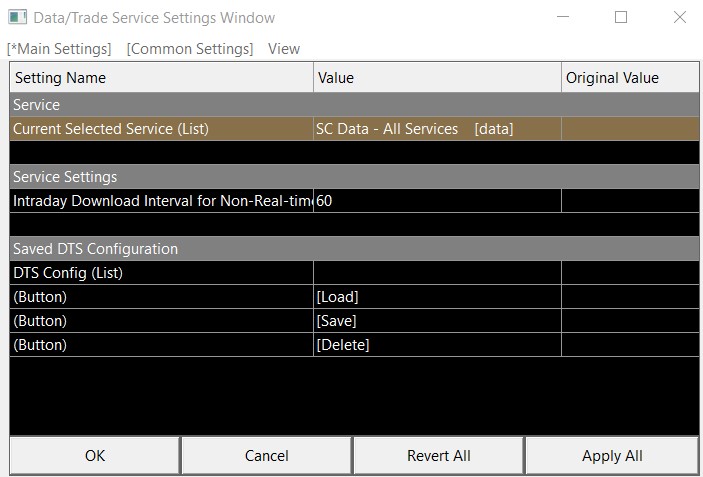
Task: Click the Original Value column header
Action: pyautogui.click(x=629, y=77)
